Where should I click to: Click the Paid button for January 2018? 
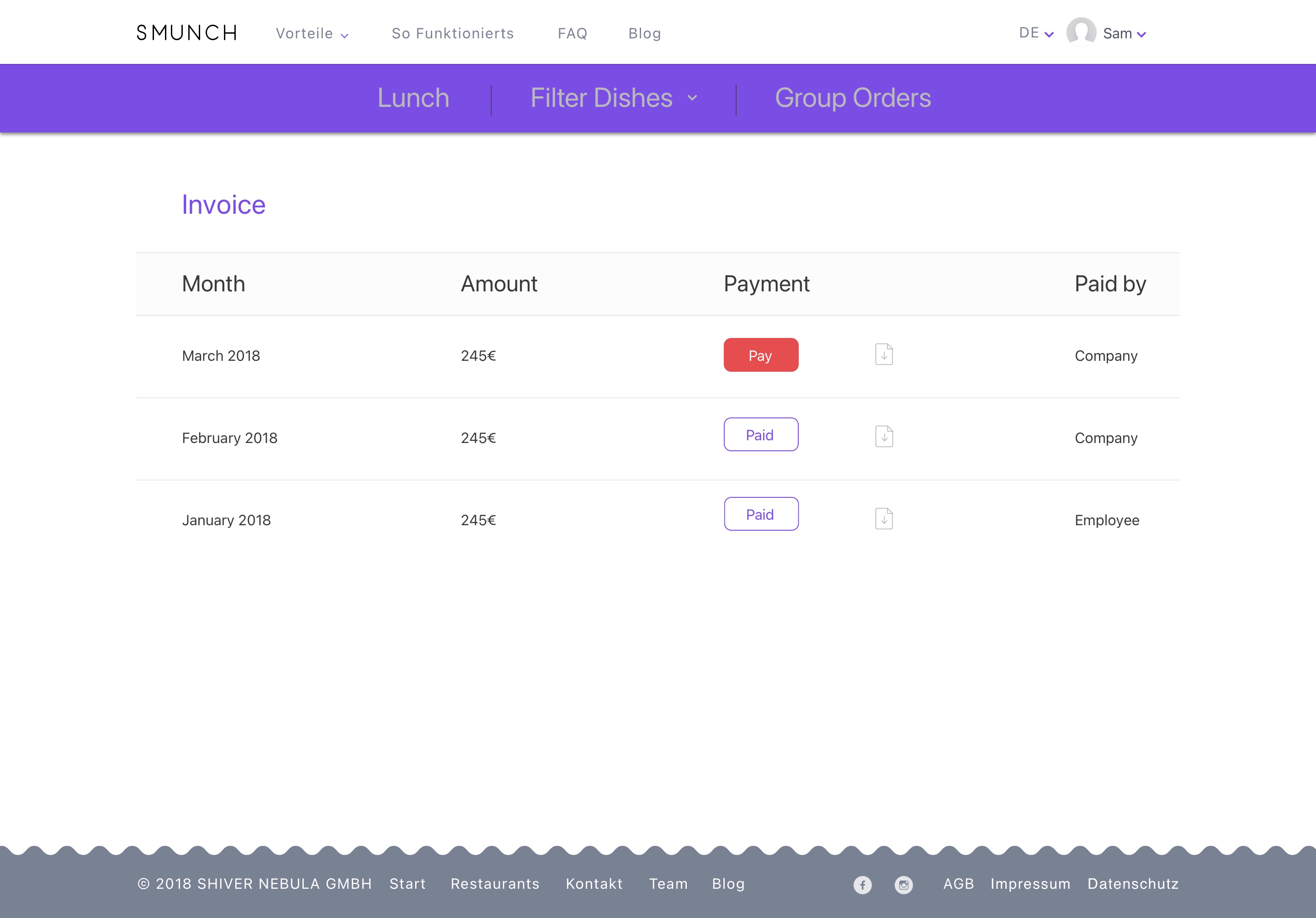click(761, 514)
